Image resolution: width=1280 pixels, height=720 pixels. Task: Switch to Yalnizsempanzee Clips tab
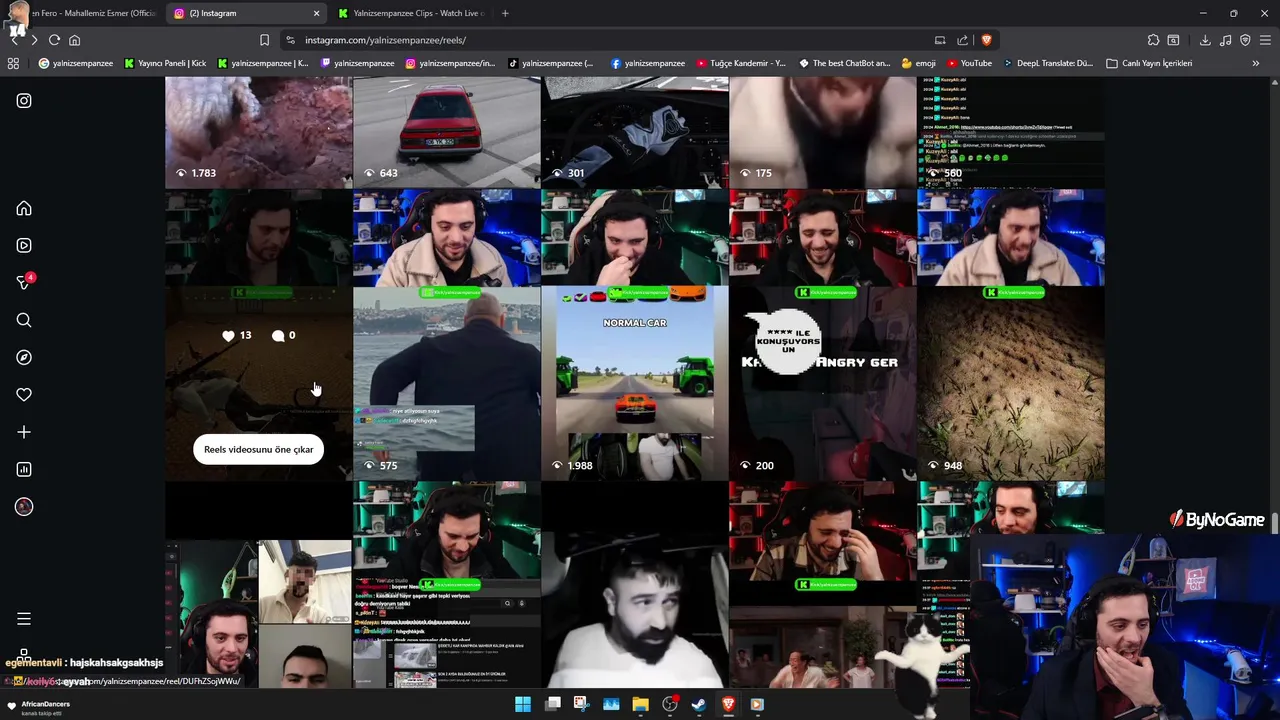tap(412, 13)
